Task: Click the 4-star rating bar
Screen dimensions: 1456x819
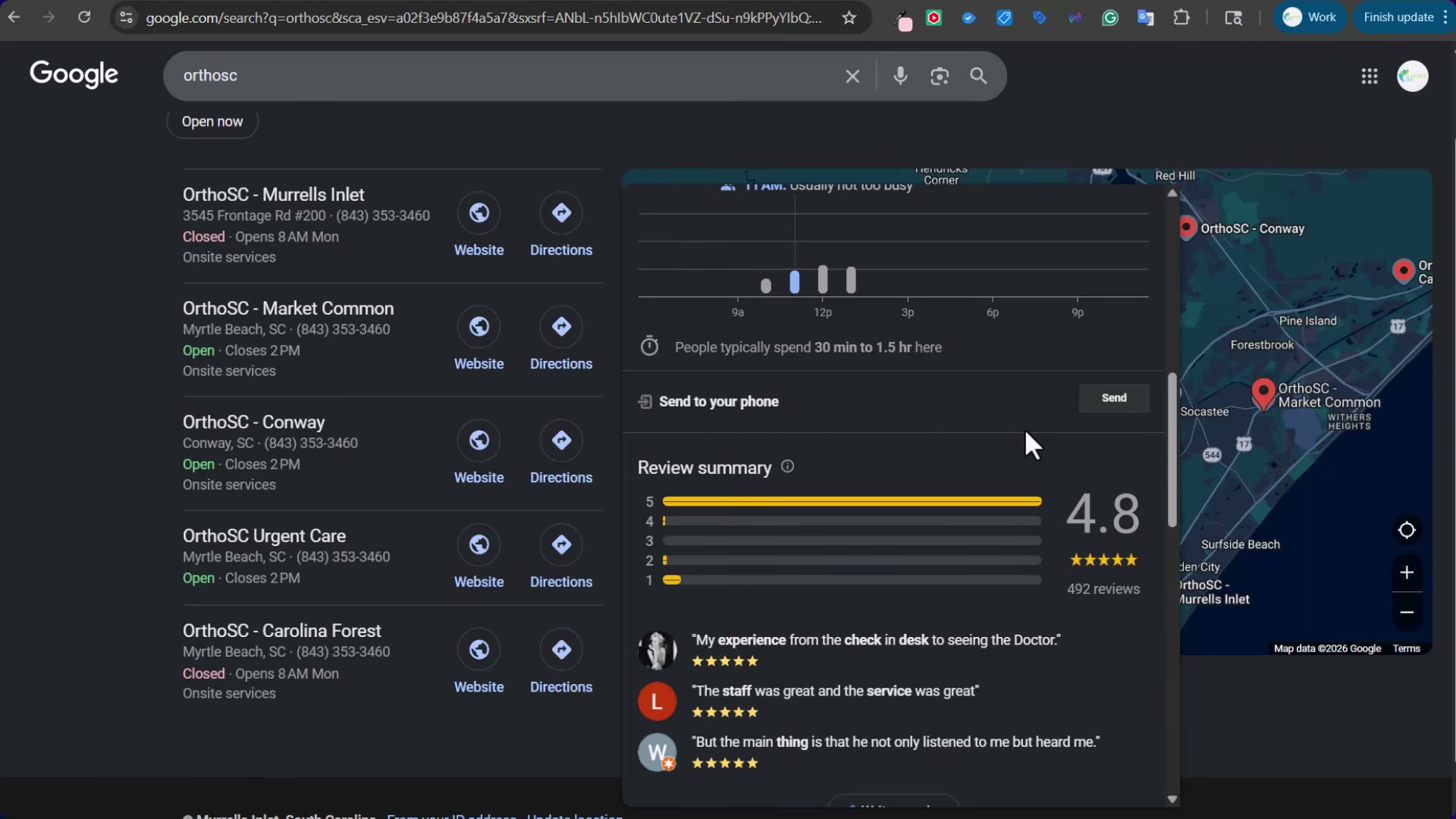Action: coord(852,521)
